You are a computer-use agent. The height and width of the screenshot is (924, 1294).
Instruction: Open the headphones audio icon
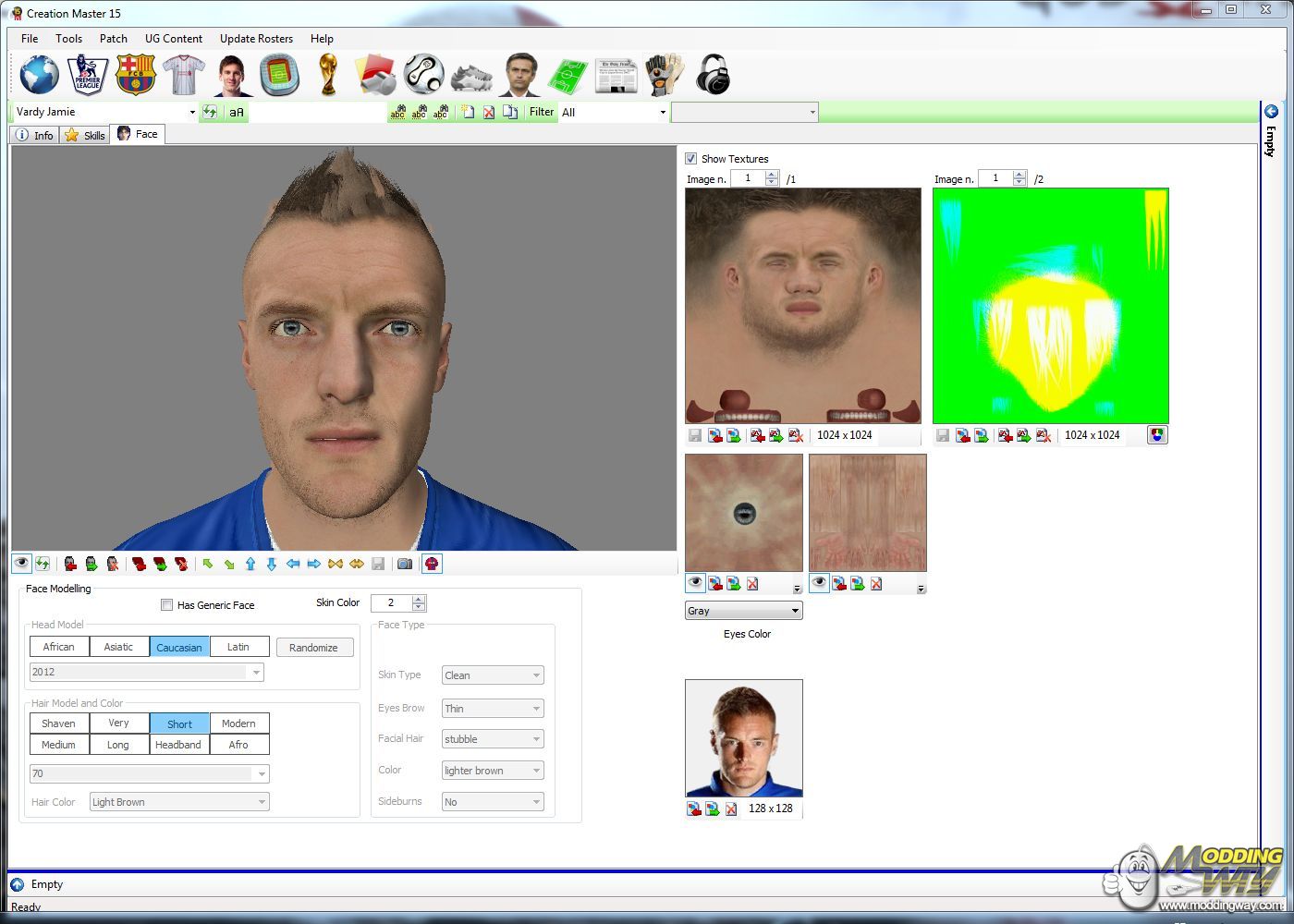712,75
